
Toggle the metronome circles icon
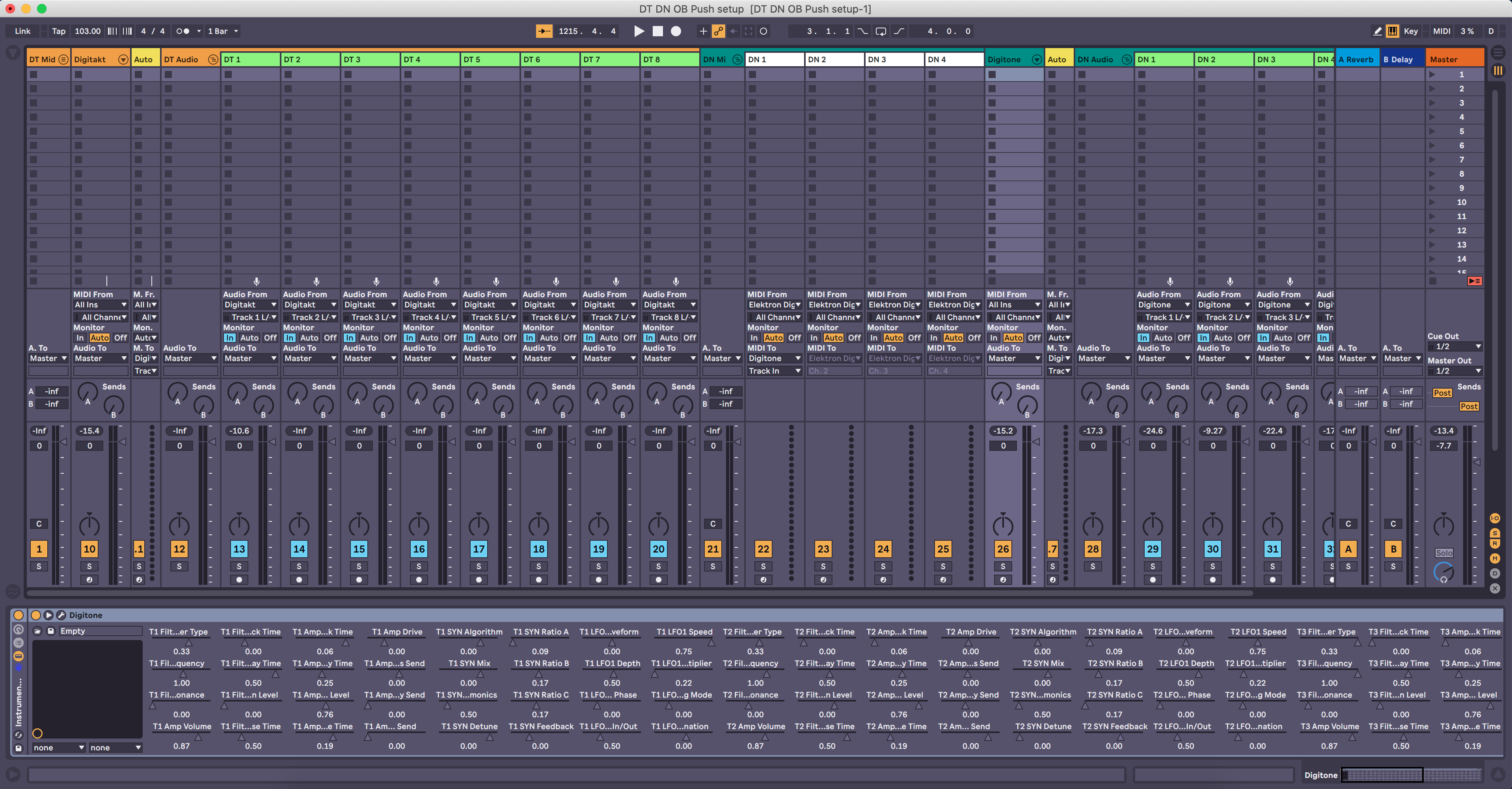(183, 31)
